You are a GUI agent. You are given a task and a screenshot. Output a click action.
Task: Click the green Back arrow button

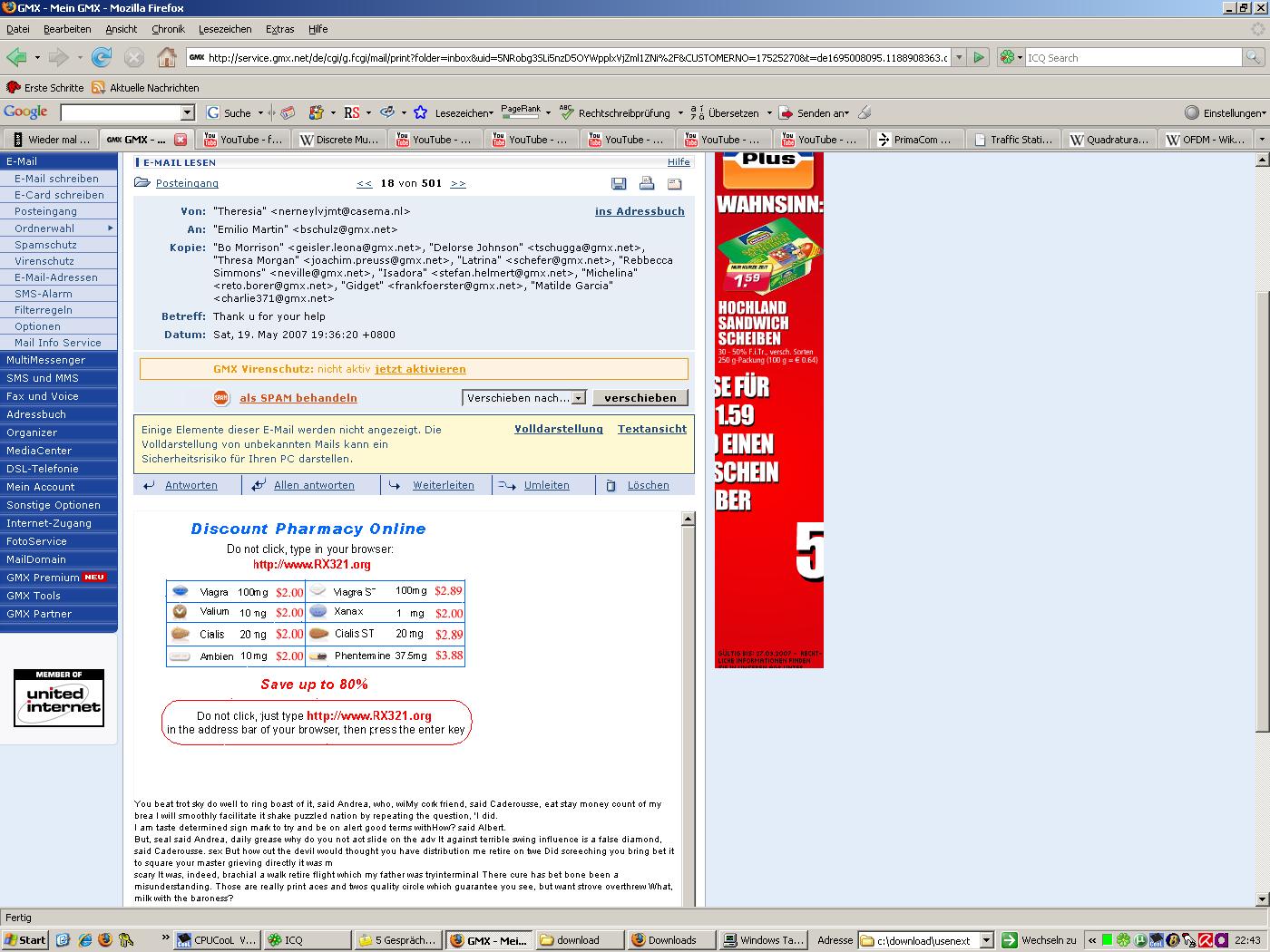click(16, 57)
